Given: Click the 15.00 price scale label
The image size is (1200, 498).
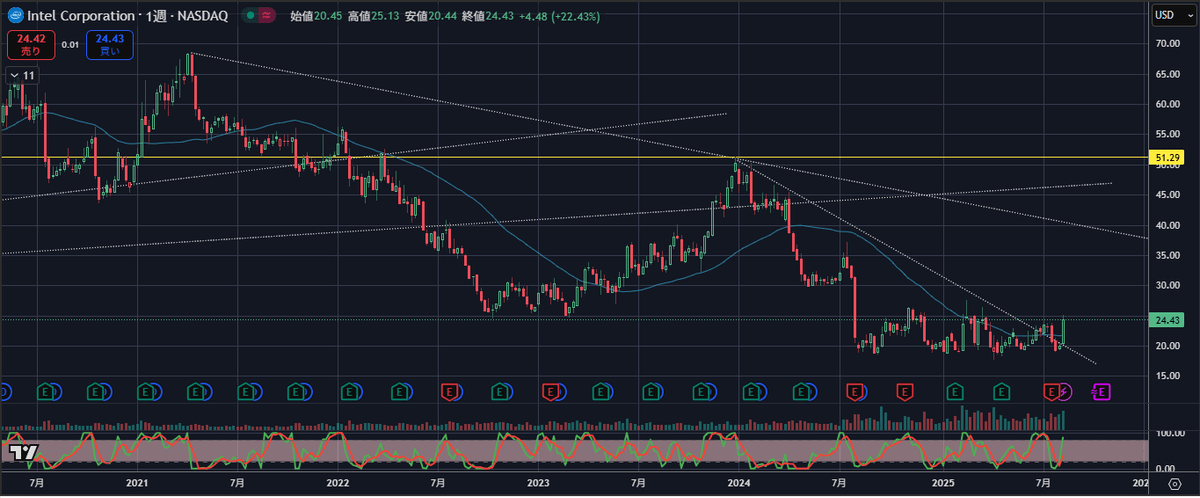Looking at the screenshot, I should [1168, 376].
